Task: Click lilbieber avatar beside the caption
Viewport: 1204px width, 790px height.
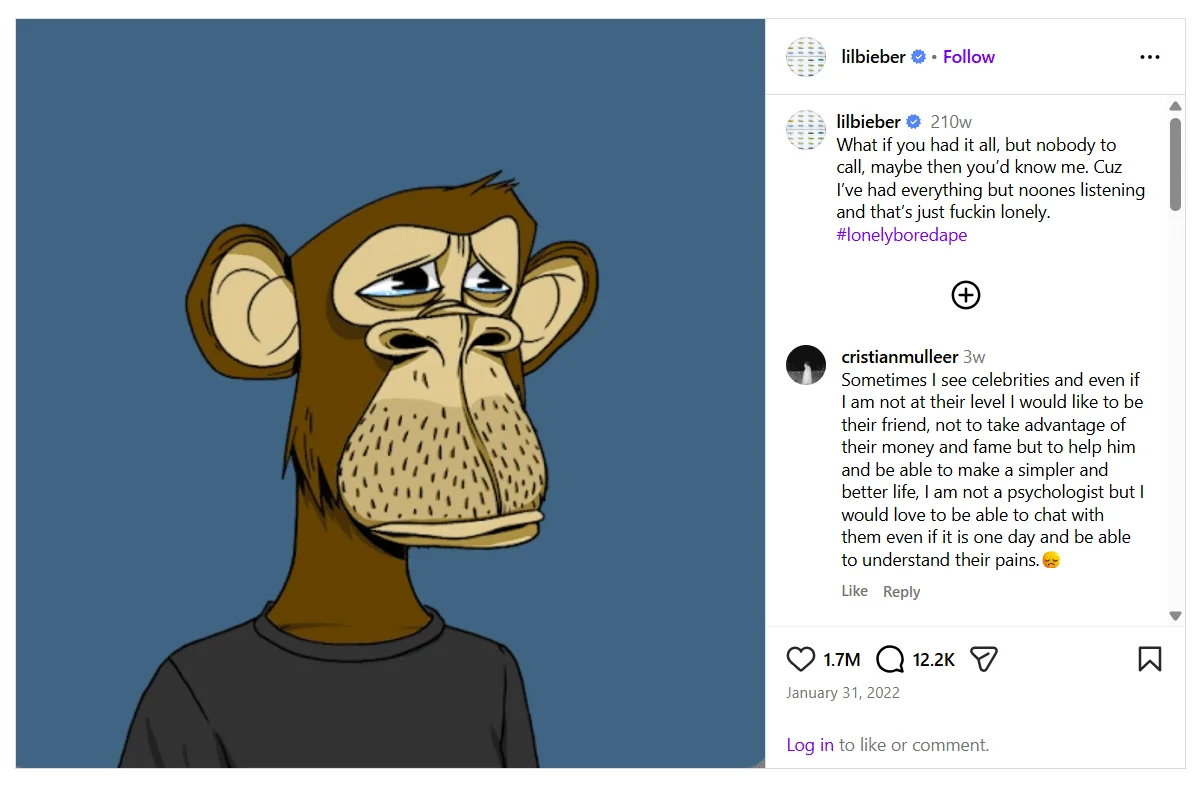Action: pyautogui.click(x=806, y=130)
